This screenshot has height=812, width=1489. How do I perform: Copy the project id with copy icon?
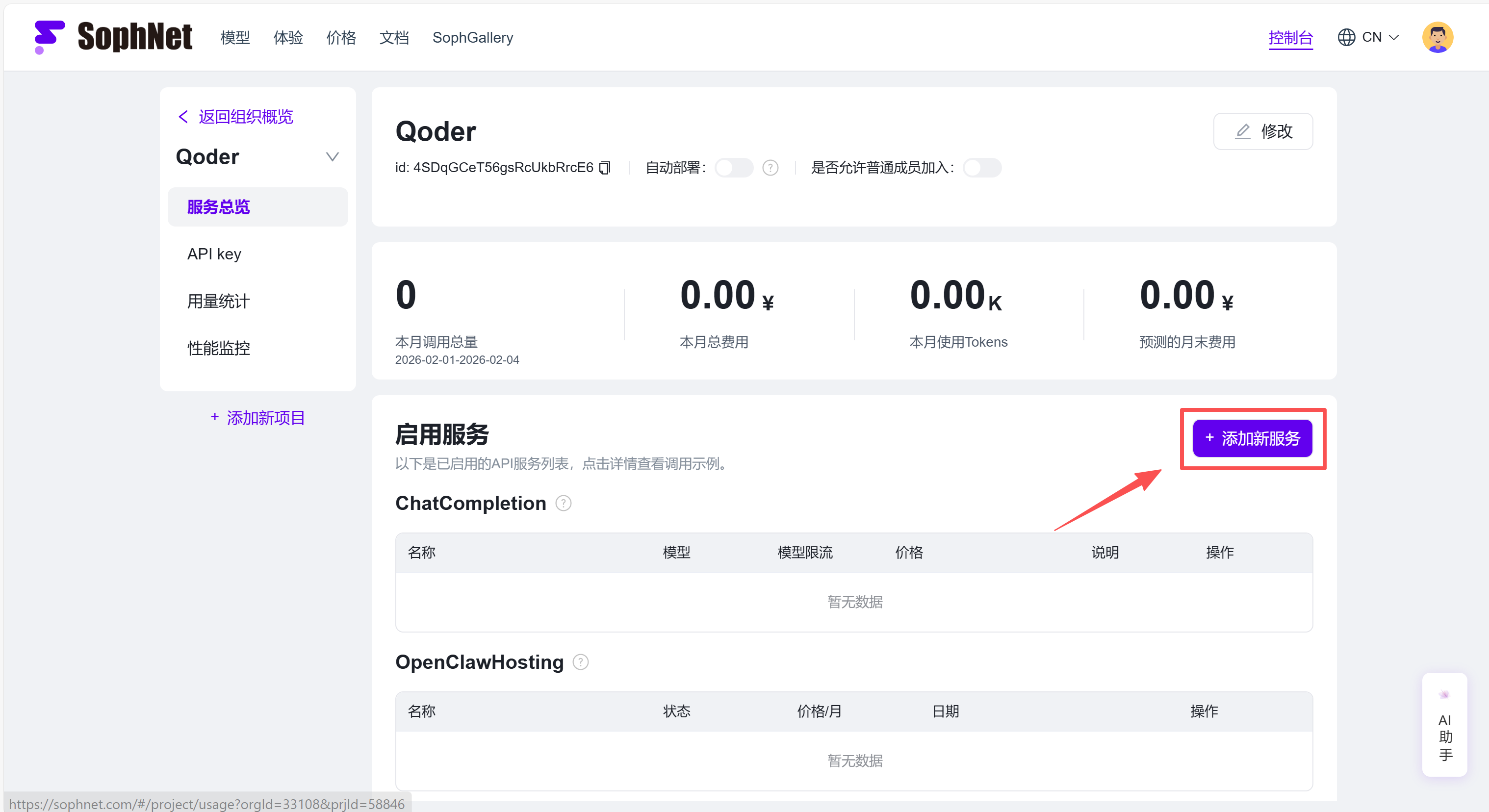(x=605, y=168)
